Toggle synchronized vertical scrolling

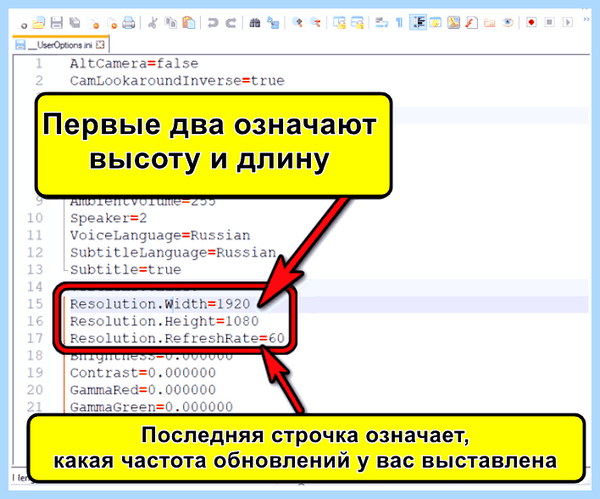(x=339, y=23)
